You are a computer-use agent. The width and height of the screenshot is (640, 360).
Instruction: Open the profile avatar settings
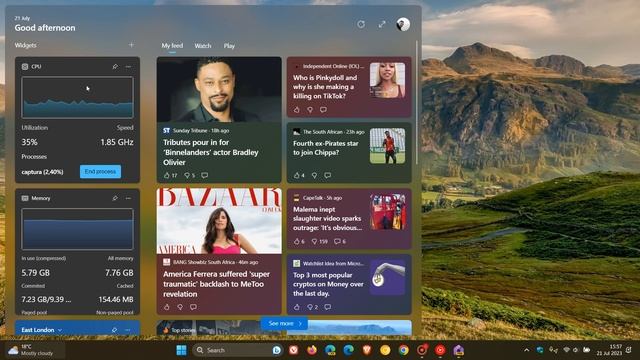click(x=403, y=24)
